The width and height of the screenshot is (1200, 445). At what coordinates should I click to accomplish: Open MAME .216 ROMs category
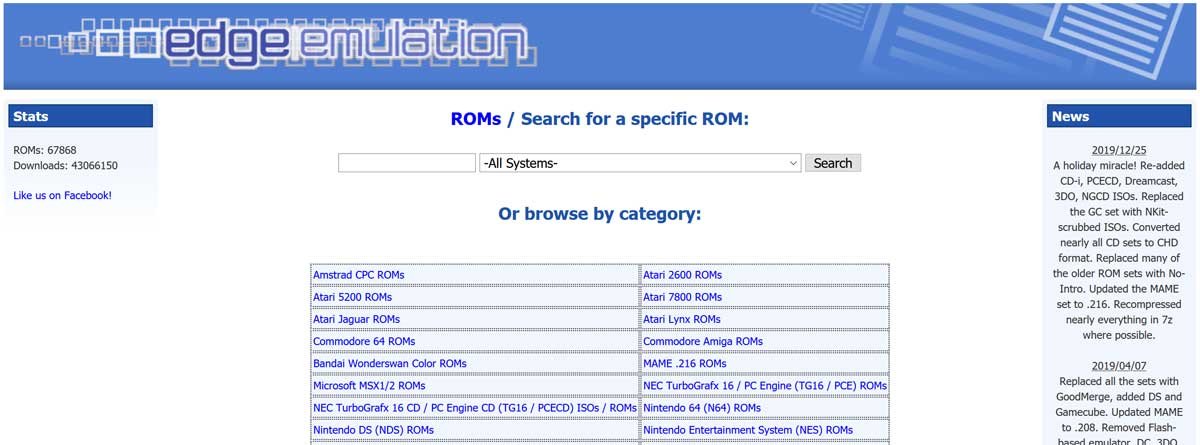click(x=685, y=364)
